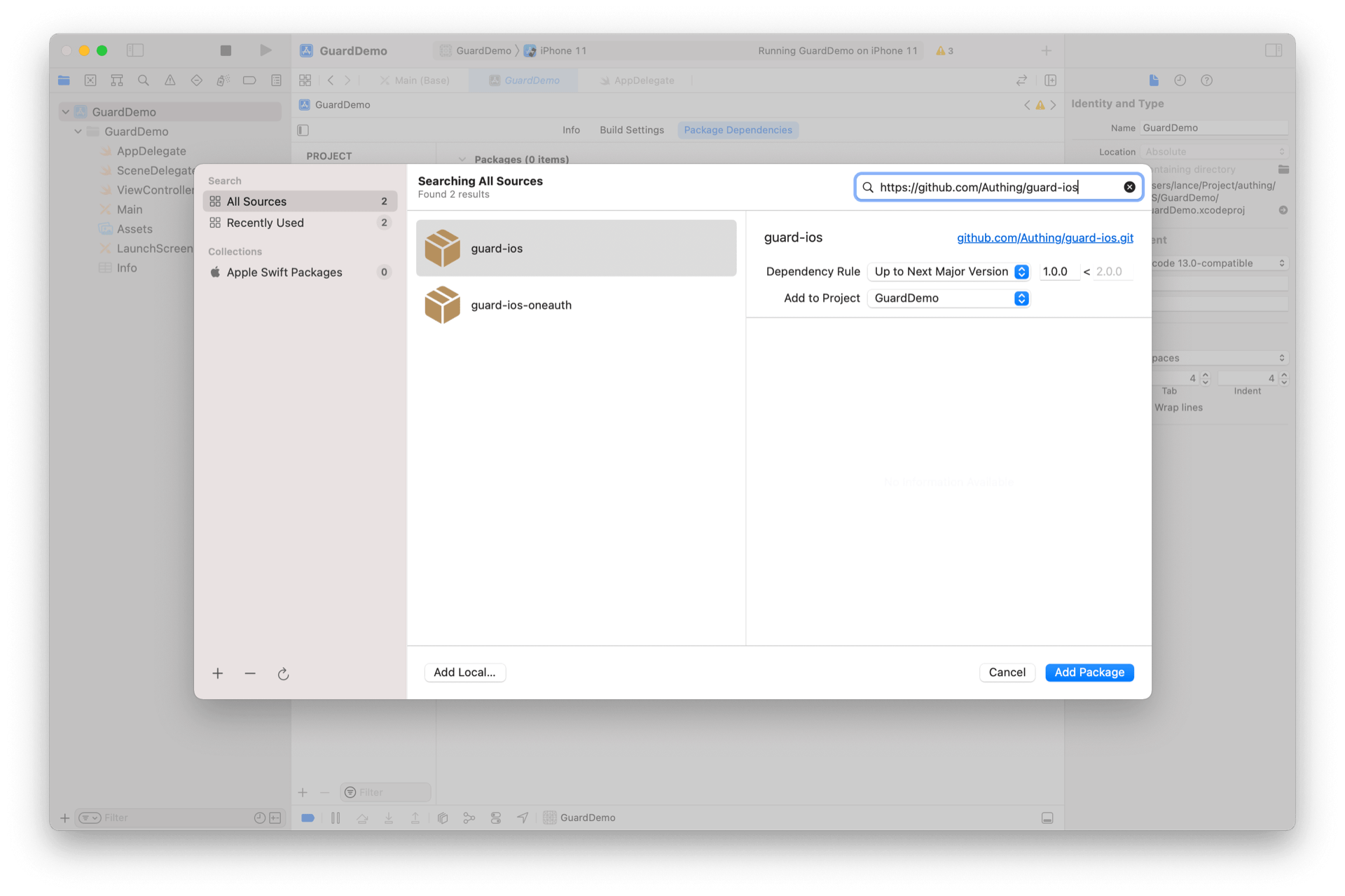Screen dimensions: 1345x896
Task: Switch to the Build Settings tab
Action: pos(631,130)
